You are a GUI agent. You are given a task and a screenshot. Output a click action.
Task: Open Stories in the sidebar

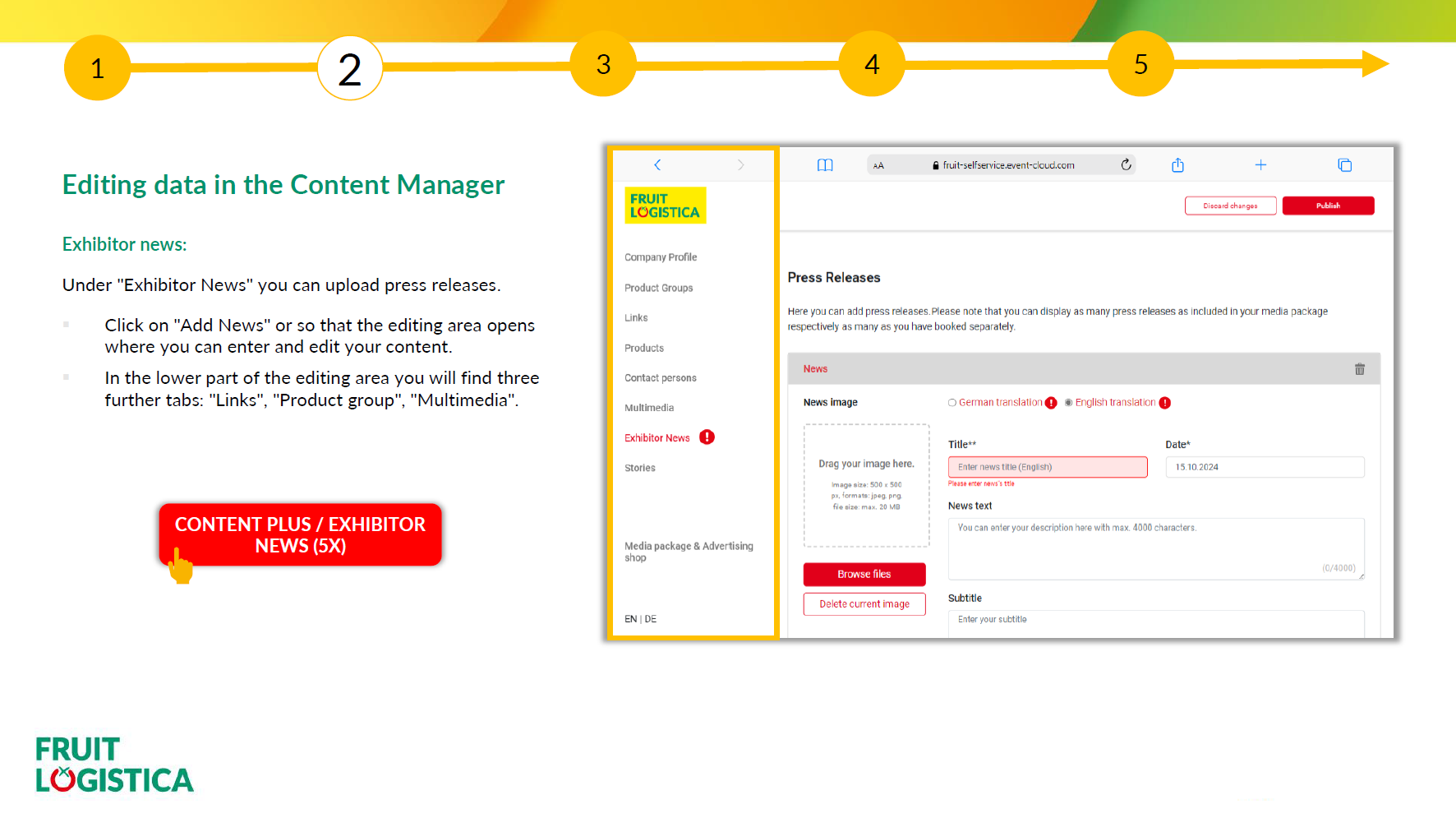(640, 468)
